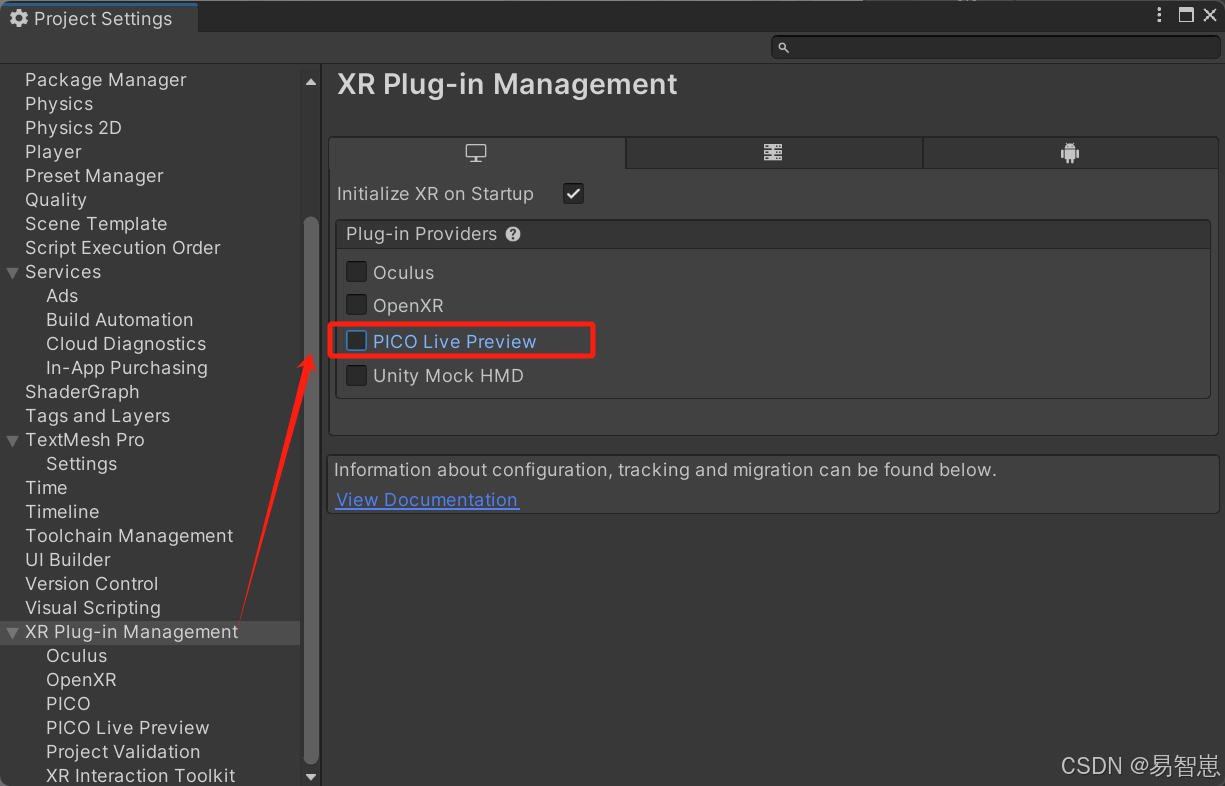Click the Project Settings gear icon

coord(18,19)
